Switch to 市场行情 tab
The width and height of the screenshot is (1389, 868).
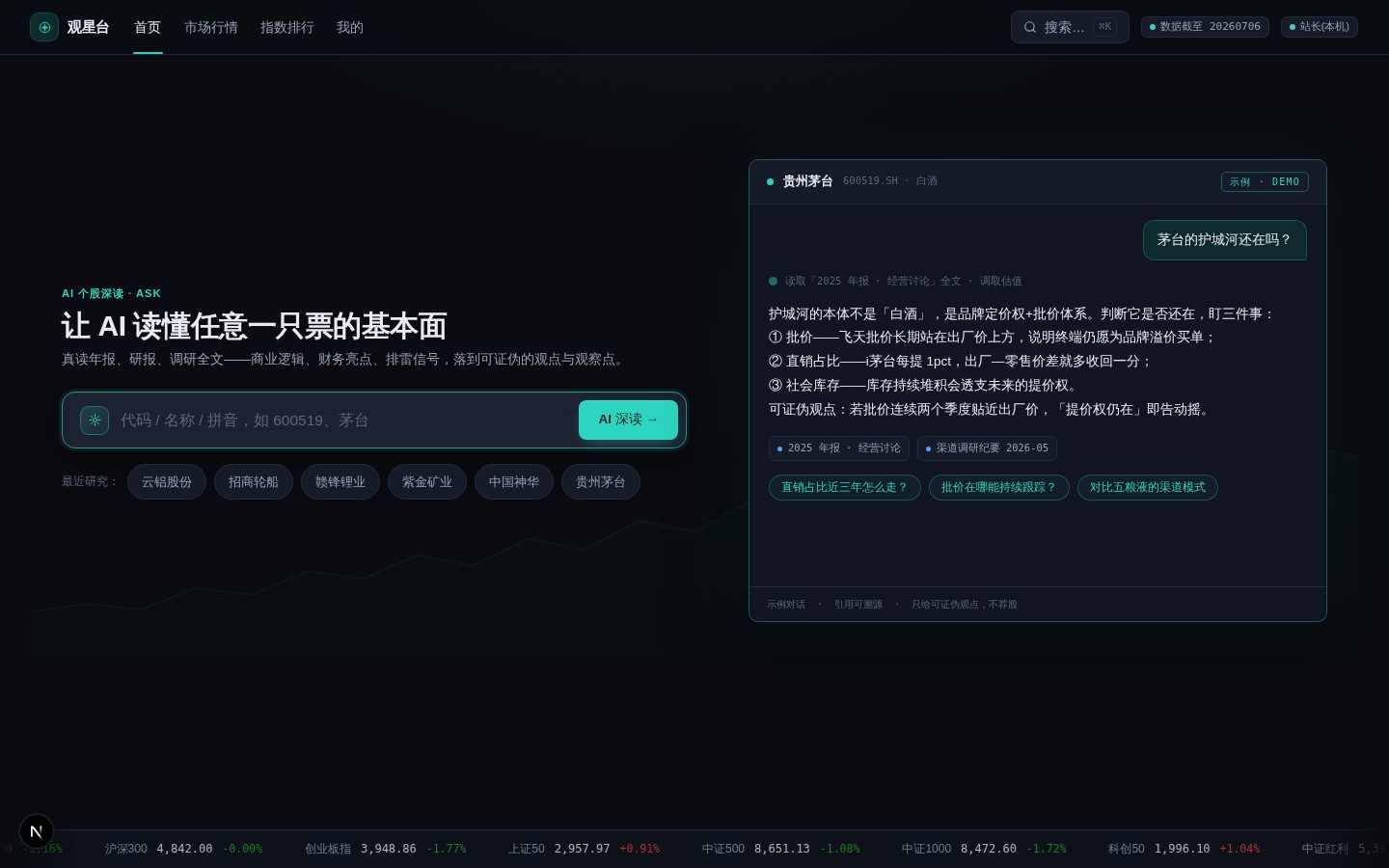tap(211, 27)
